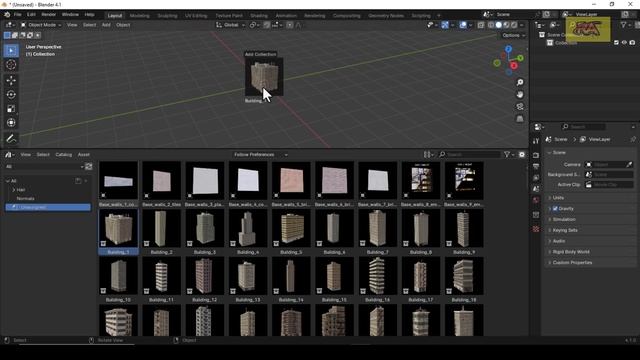Switch to the Geometry Nodes workspace tab
The image size is (640, 360).
[x=386, y=16]
